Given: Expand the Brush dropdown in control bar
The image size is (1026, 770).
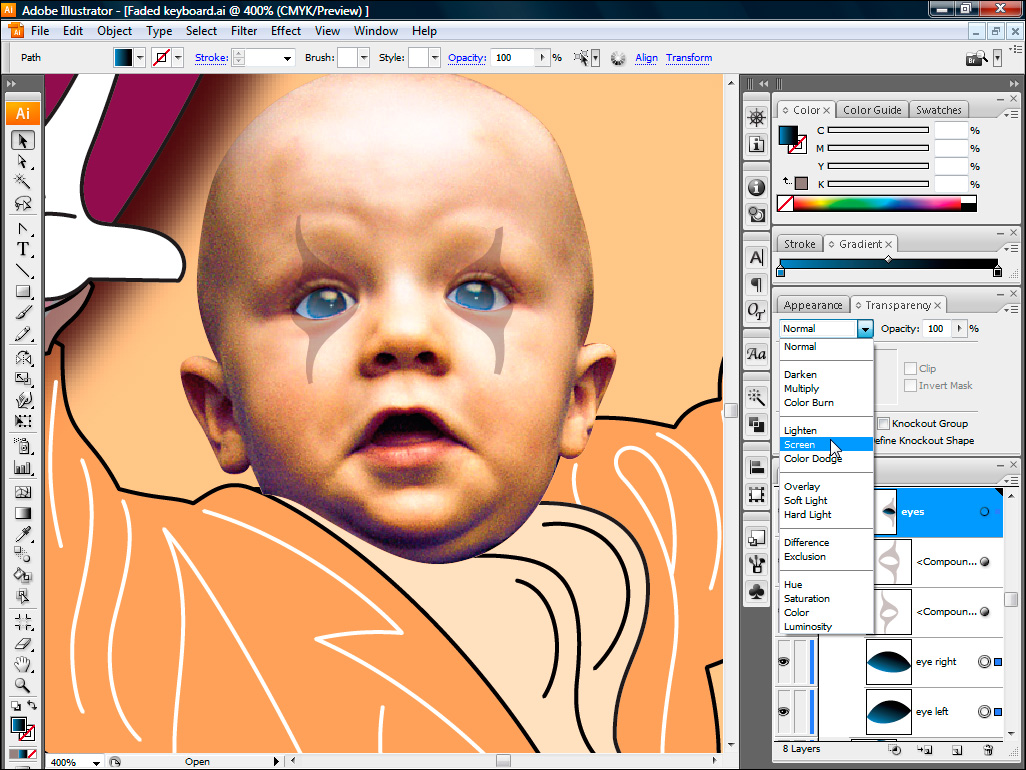Looking at the screenshot, I should tap(363, 58).
